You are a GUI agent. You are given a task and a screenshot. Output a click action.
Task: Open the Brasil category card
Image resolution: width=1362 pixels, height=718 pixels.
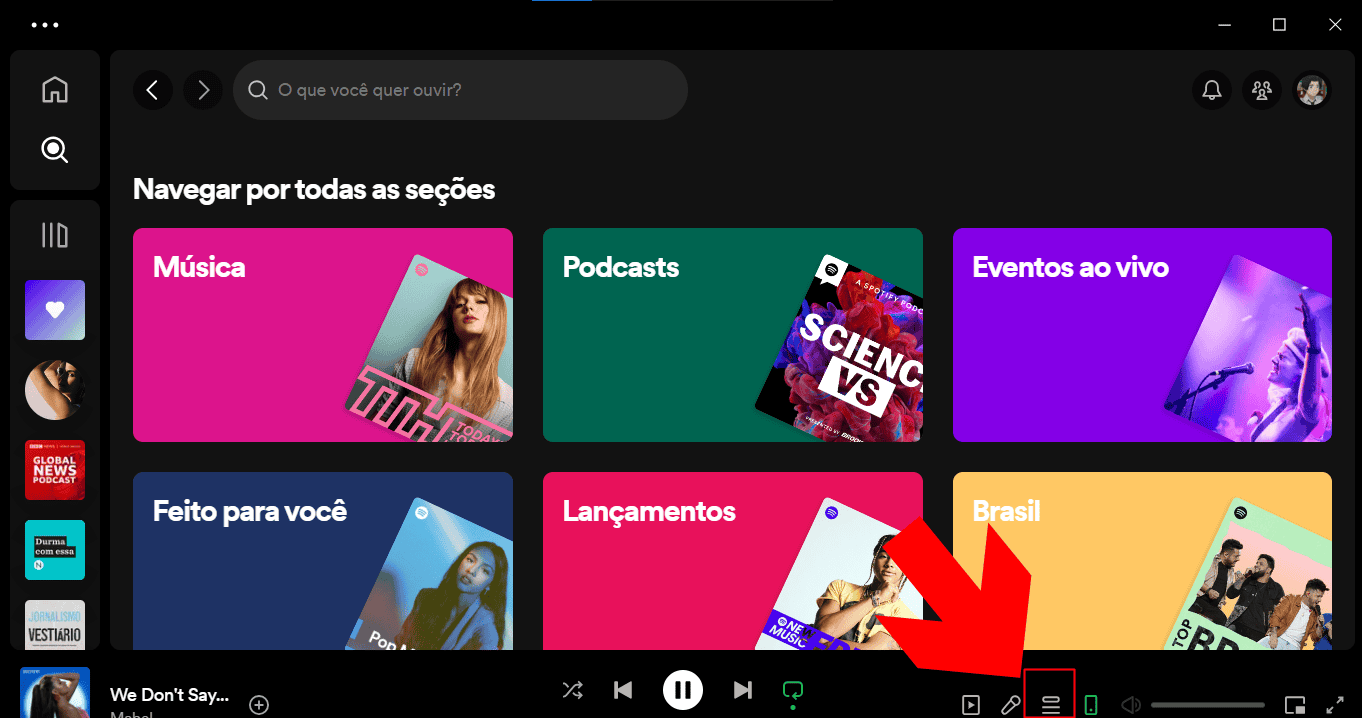point(1142,561)
